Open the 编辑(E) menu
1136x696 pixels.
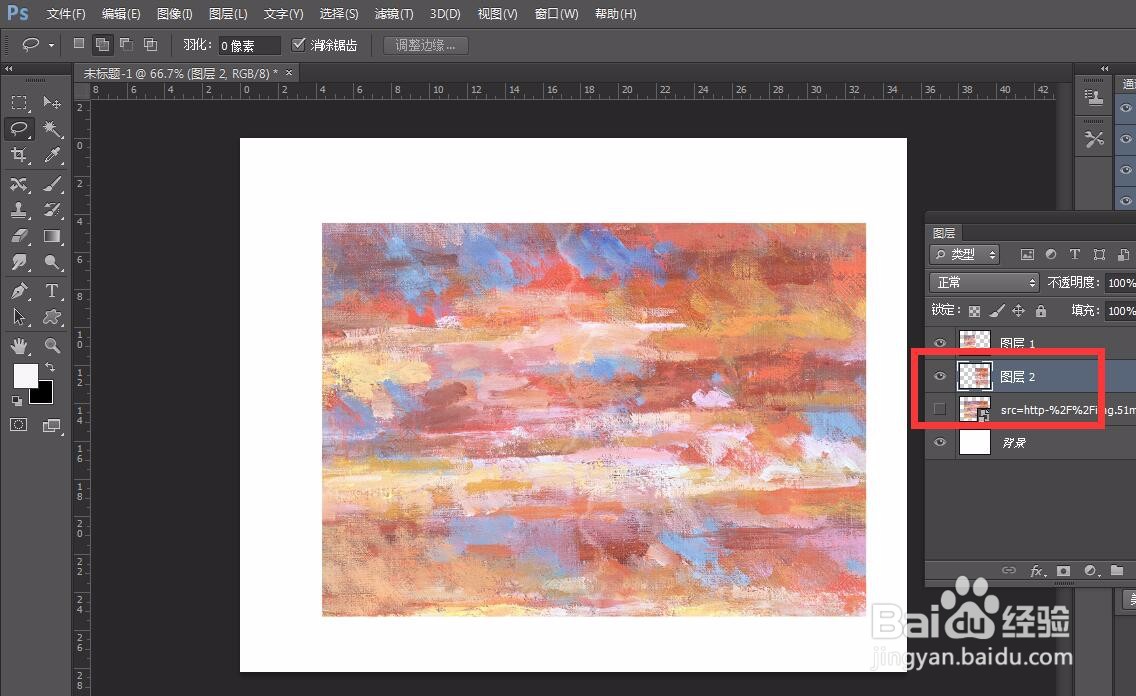121,14
